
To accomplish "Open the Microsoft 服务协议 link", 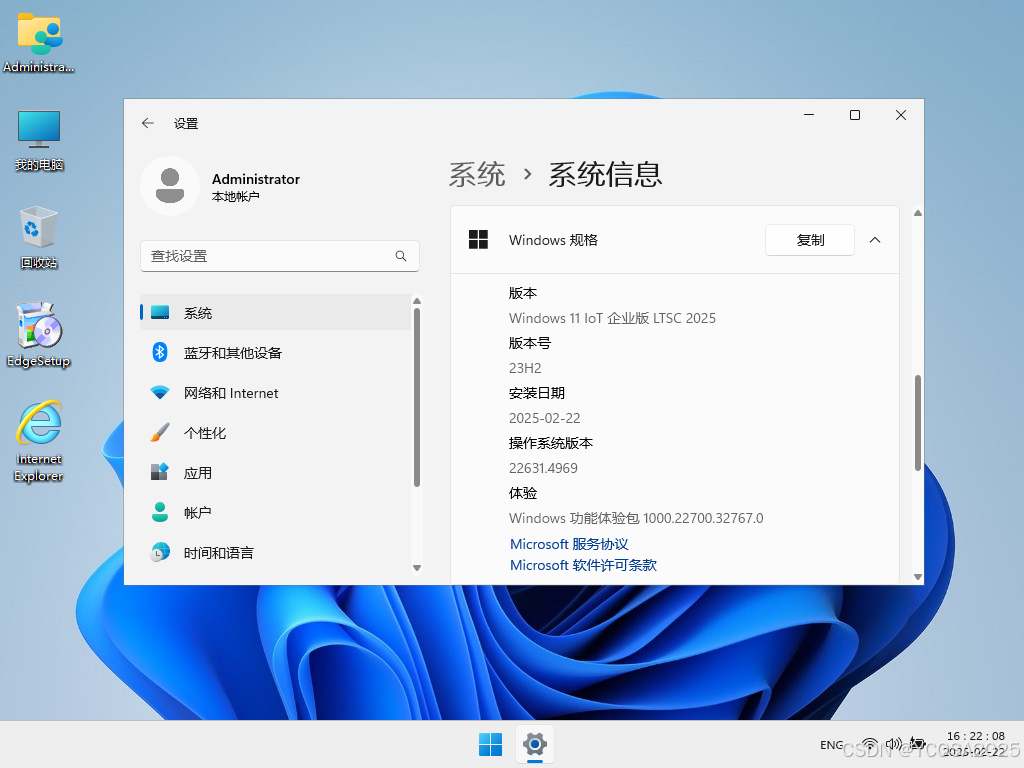I will click(x=569, y=544).
